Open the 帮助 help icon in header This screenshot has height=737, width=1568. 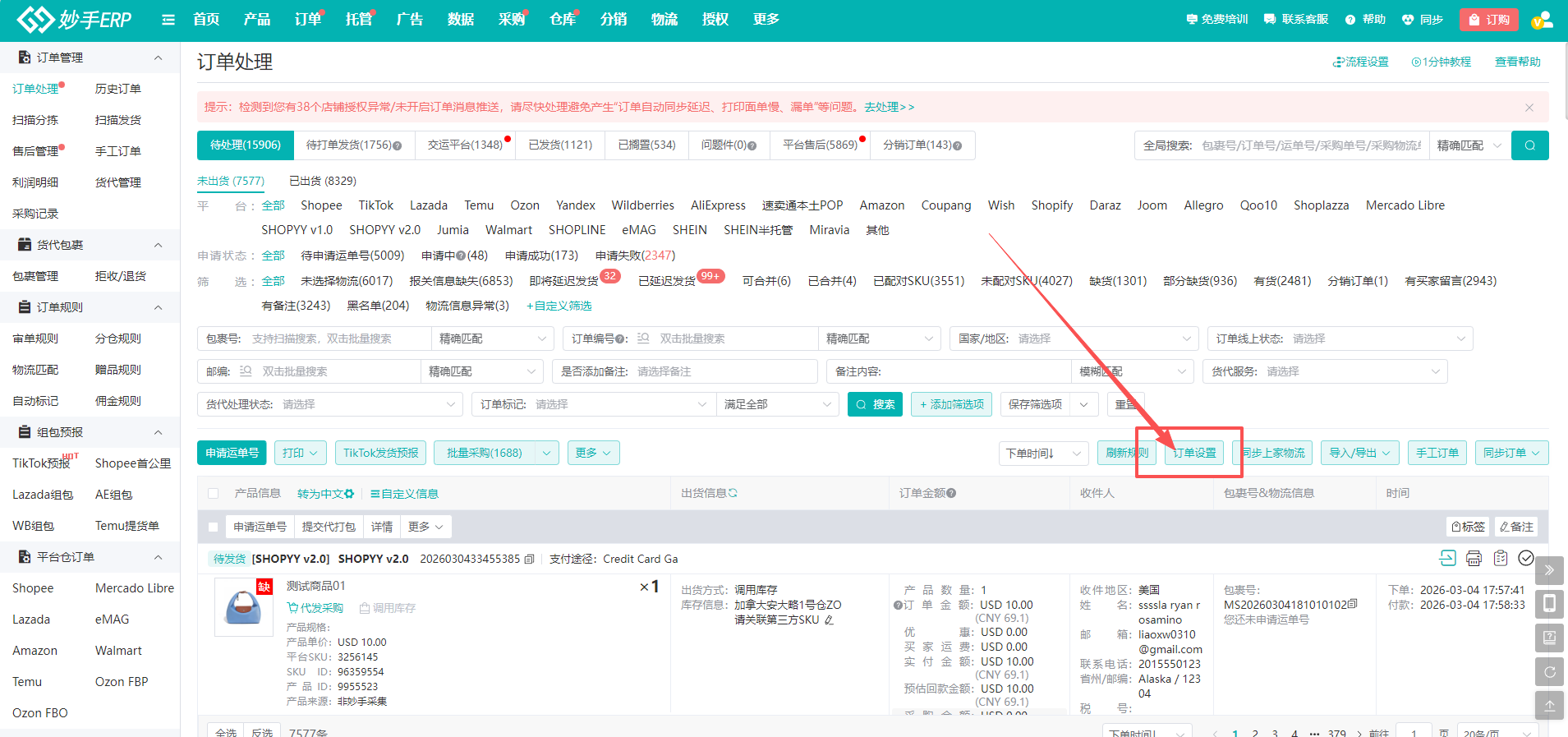(x=1350, y=20)
